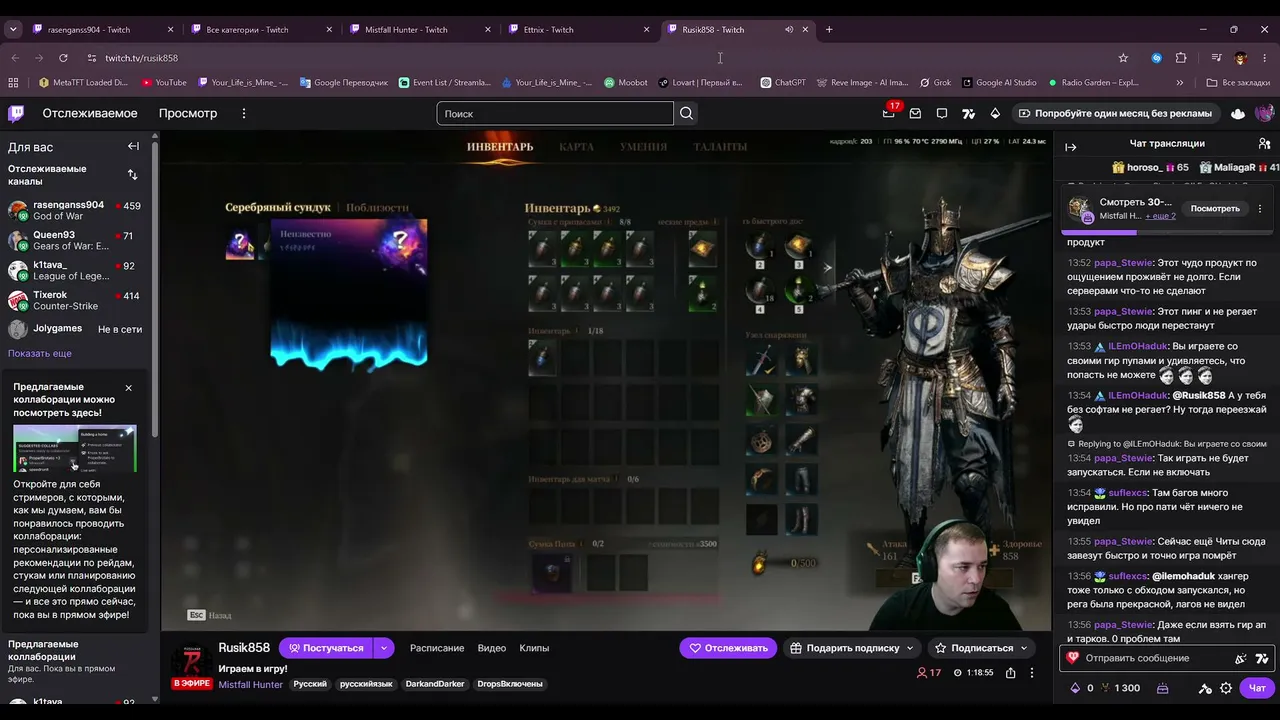
Task: Open more options on the pinned drop
Action: tap(1260, 209)
